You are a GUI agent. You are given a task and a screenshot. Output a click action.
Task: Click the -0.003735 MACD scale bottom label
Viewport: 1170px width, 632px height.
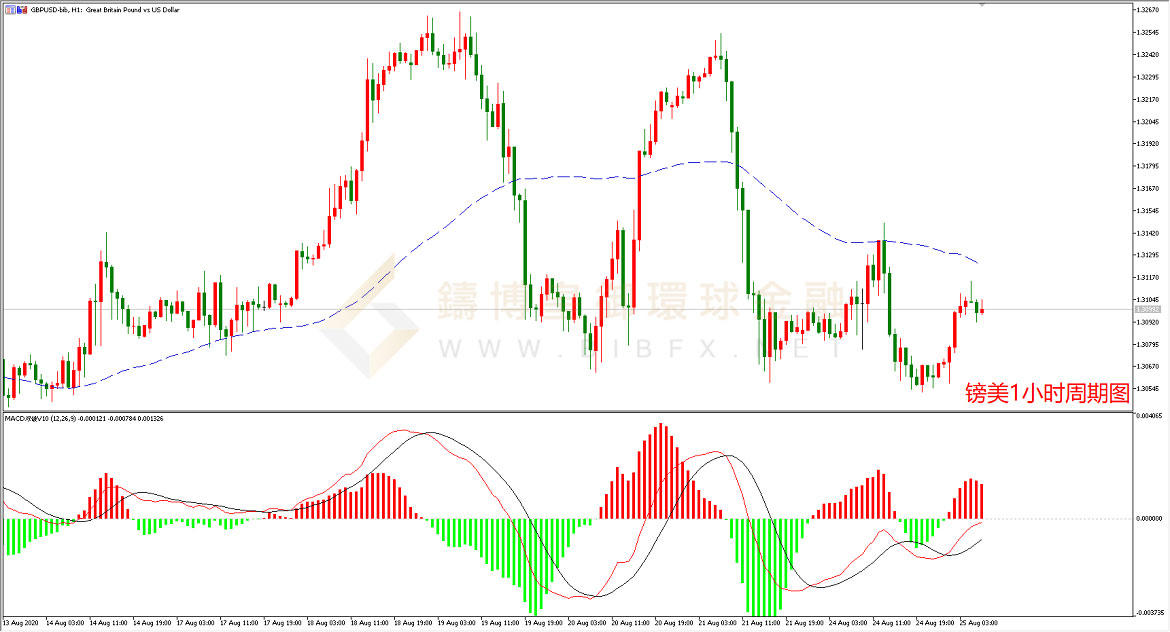[1148, 612]
